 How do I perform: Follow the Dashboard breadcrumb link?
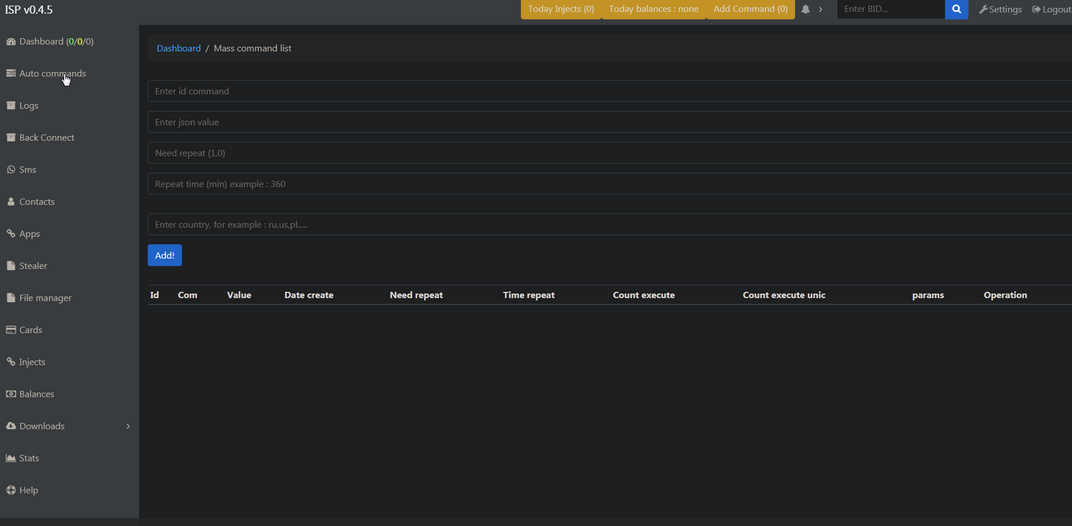coord(178,48)
